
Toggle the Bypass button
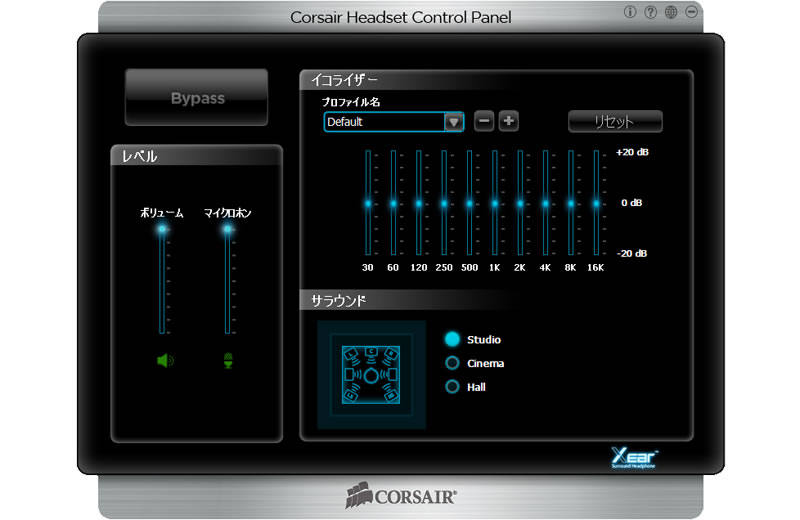pos(196,97)
